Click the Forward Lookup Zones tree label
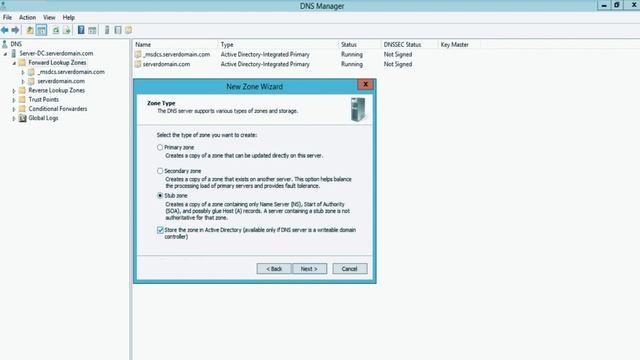This screenshot has width=640, height=360. point(57,62)
